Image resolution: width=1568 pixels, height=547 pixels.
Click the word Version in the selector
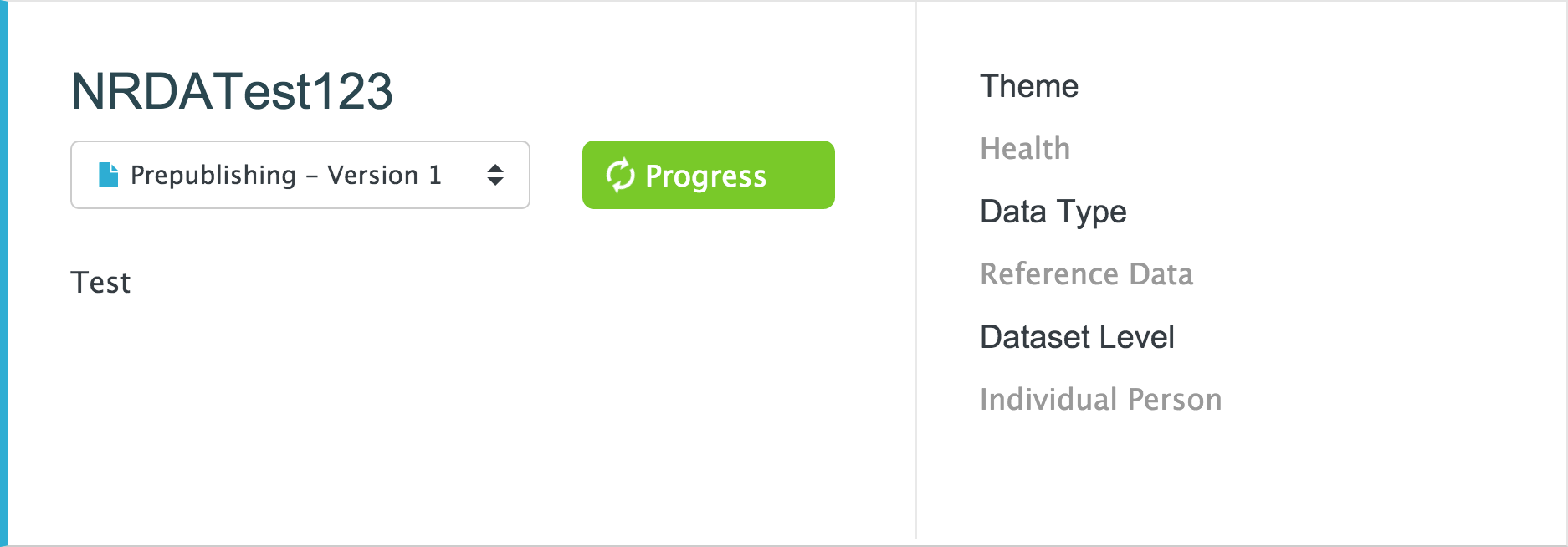[372, 175]
